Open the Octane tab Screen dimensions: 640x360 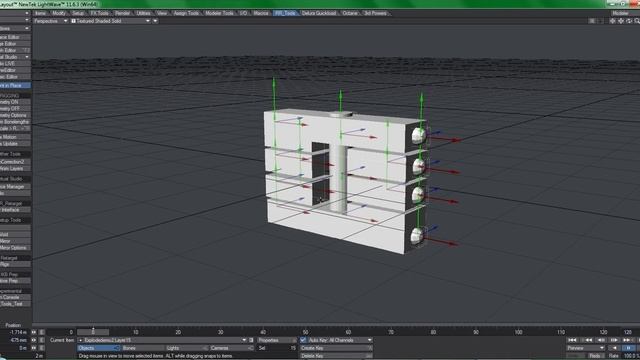coord(350,13)
